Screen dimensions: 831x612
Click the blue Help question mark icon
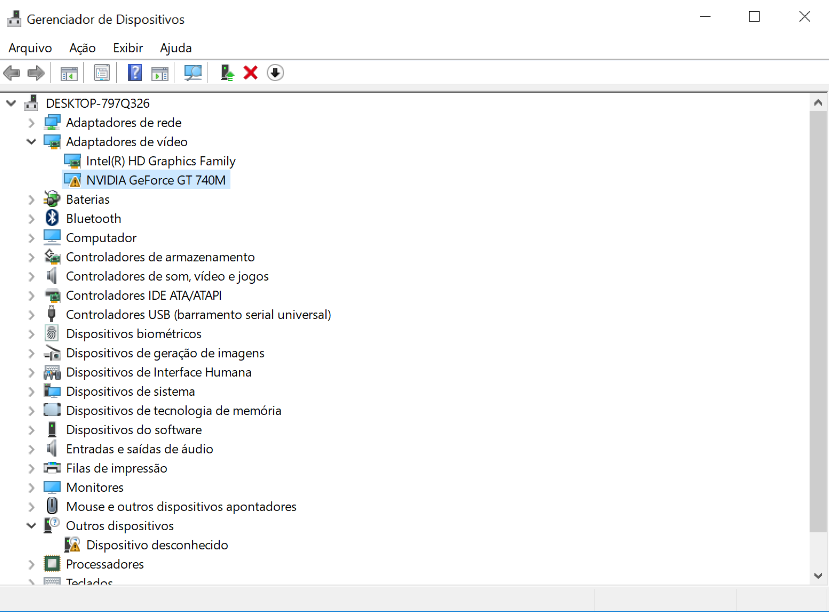click(135, 73)
